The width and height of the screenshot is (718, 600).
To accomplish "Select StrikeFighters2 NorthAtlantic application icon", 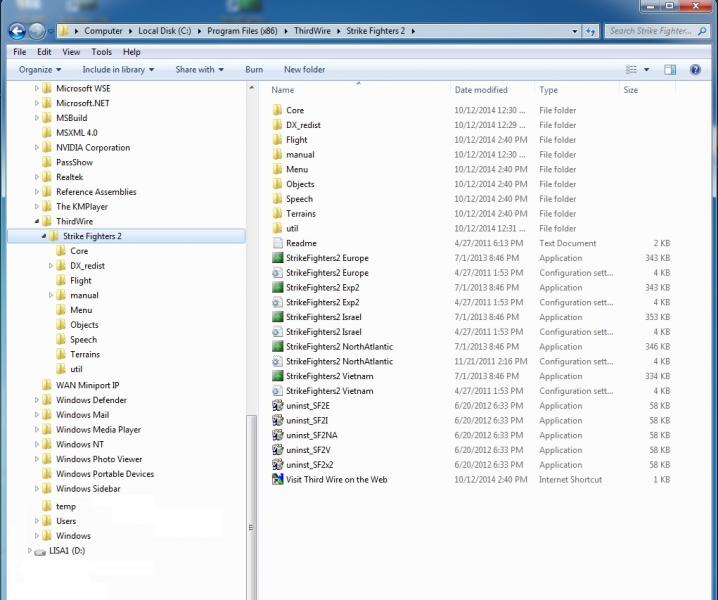I will (x=277, y=347).
